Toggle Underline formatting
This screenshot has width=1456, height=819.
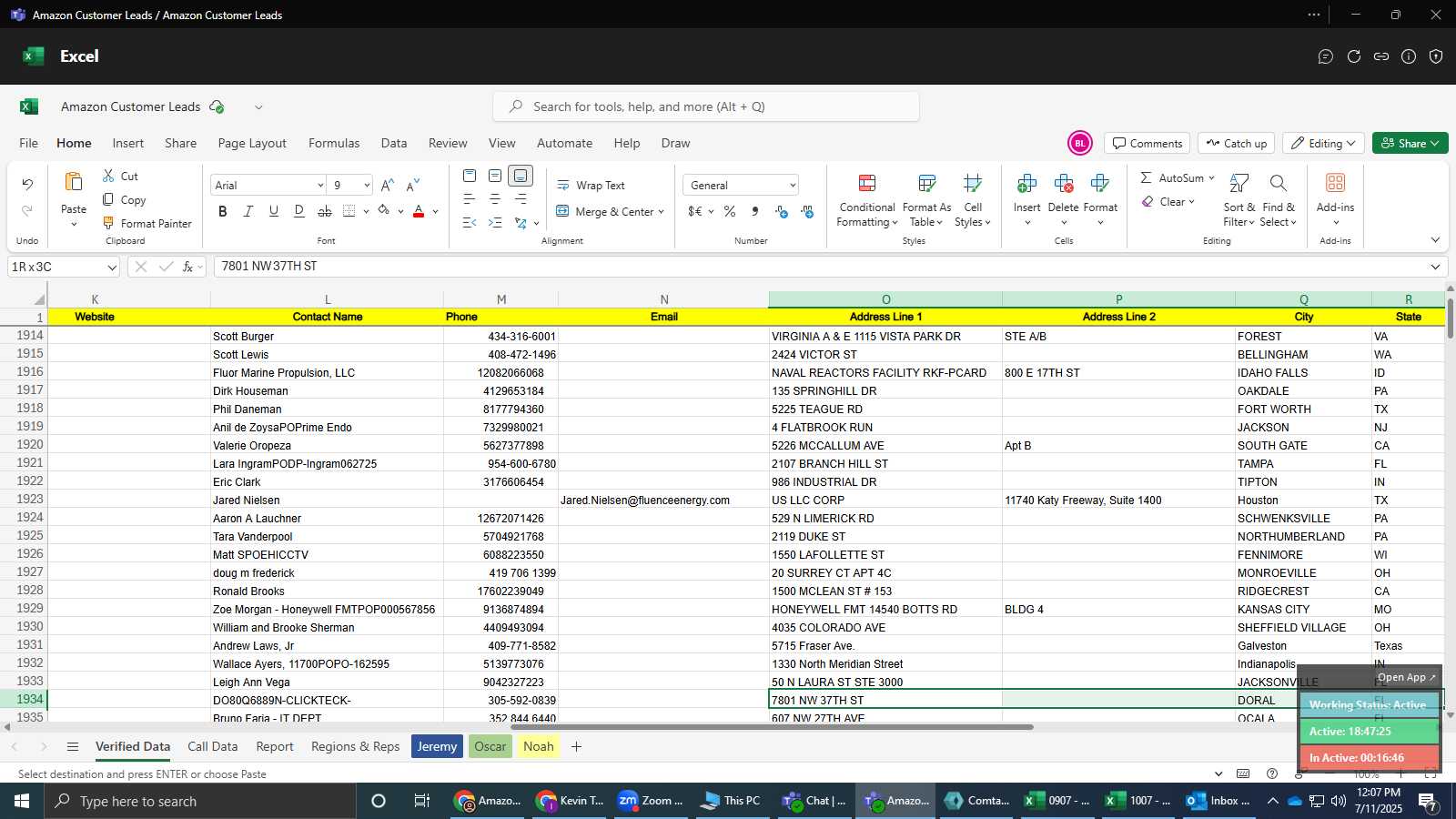(274, 211)
